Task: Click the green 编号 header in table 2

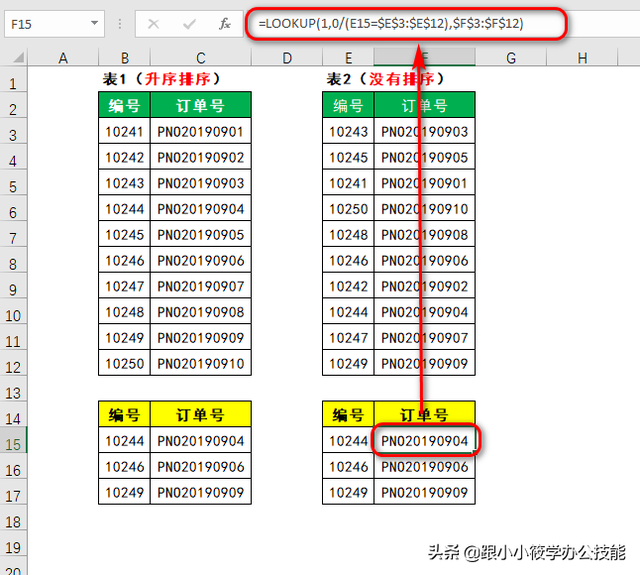Action: coord(348,105)
